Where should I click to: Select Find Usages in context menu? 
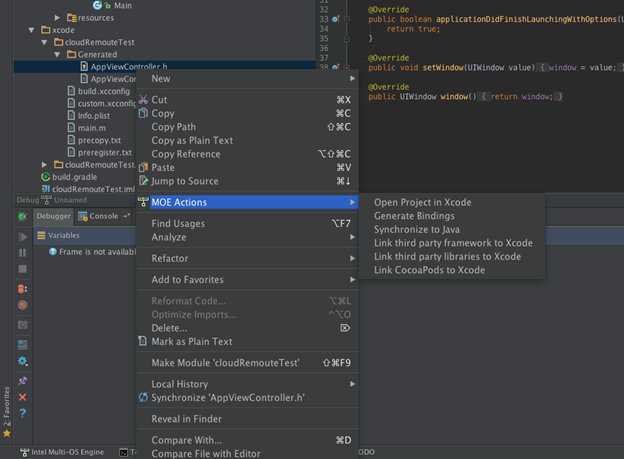[248, 223]
